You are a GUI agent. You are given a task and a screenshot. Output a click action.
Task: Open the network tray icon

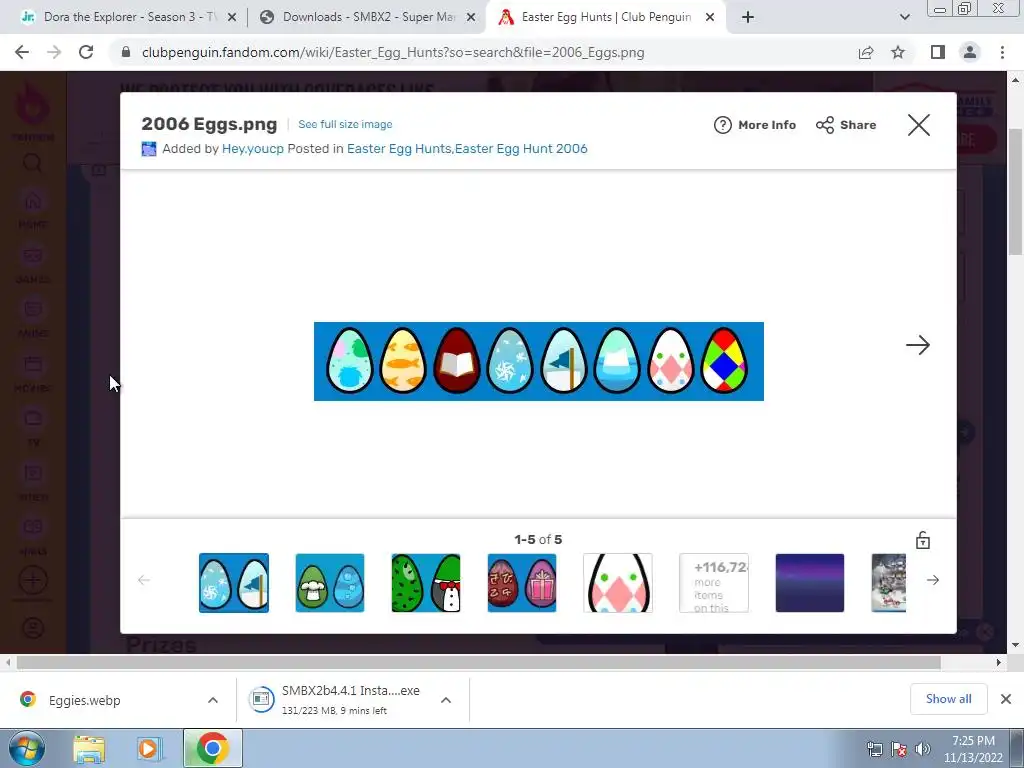pyautogui.click(x=874, y=749)
